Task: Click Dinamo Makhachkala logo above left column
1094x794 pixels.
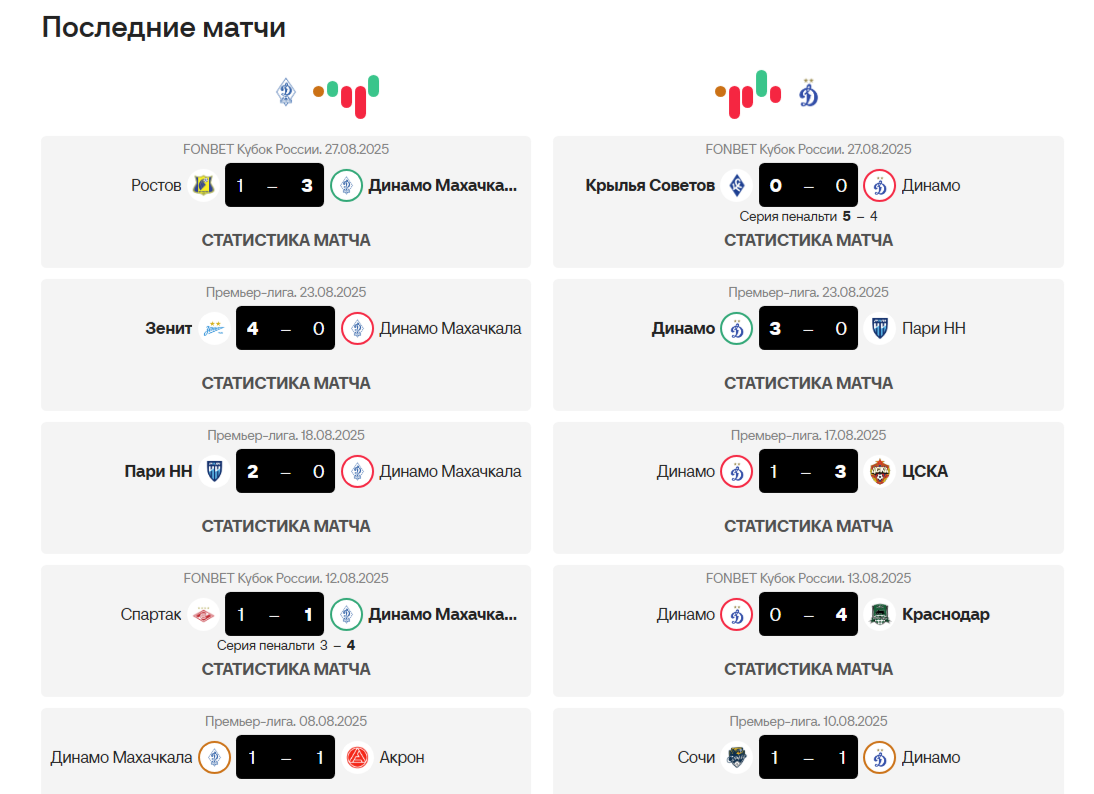Action: click(x=286, y=93)
